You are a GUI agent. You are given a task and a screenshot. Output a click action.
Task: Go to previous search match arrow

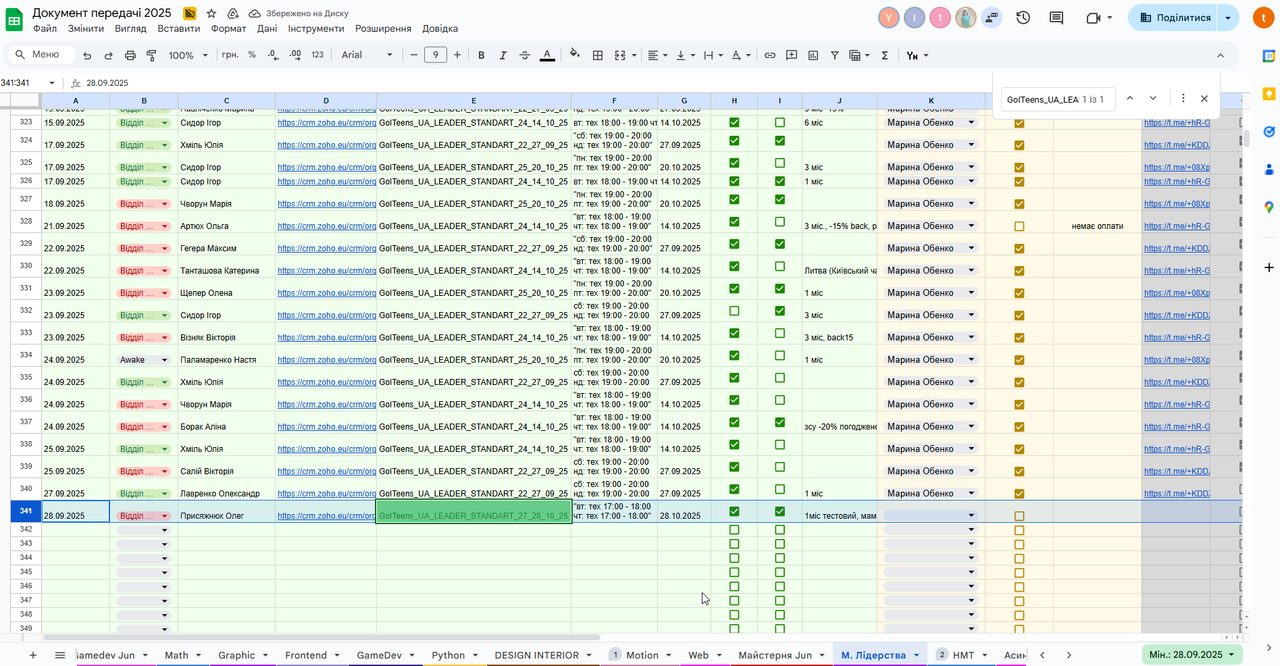click(1130, 99)
